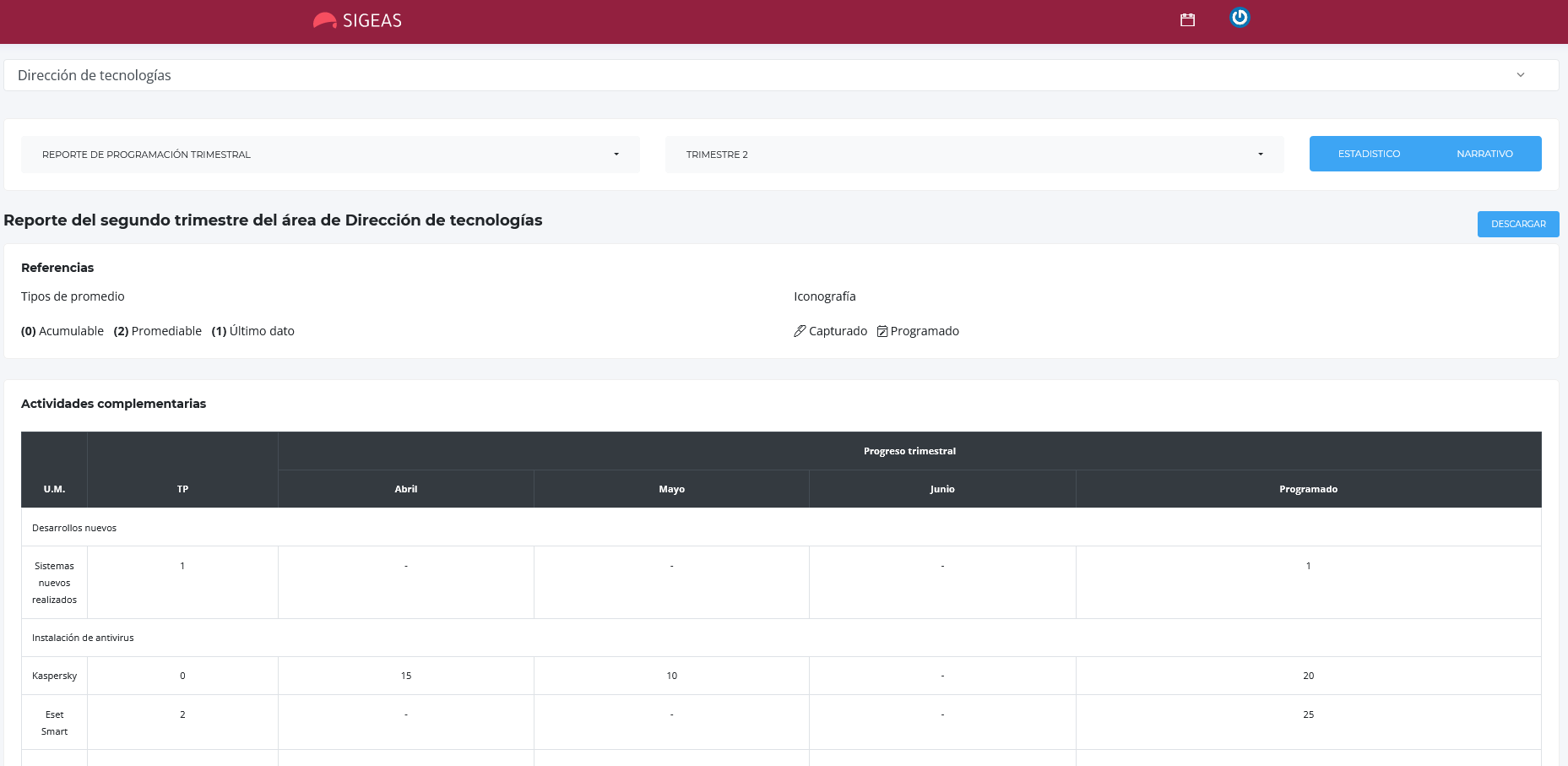Switch to the Narrativo tab

(1484, 154)
